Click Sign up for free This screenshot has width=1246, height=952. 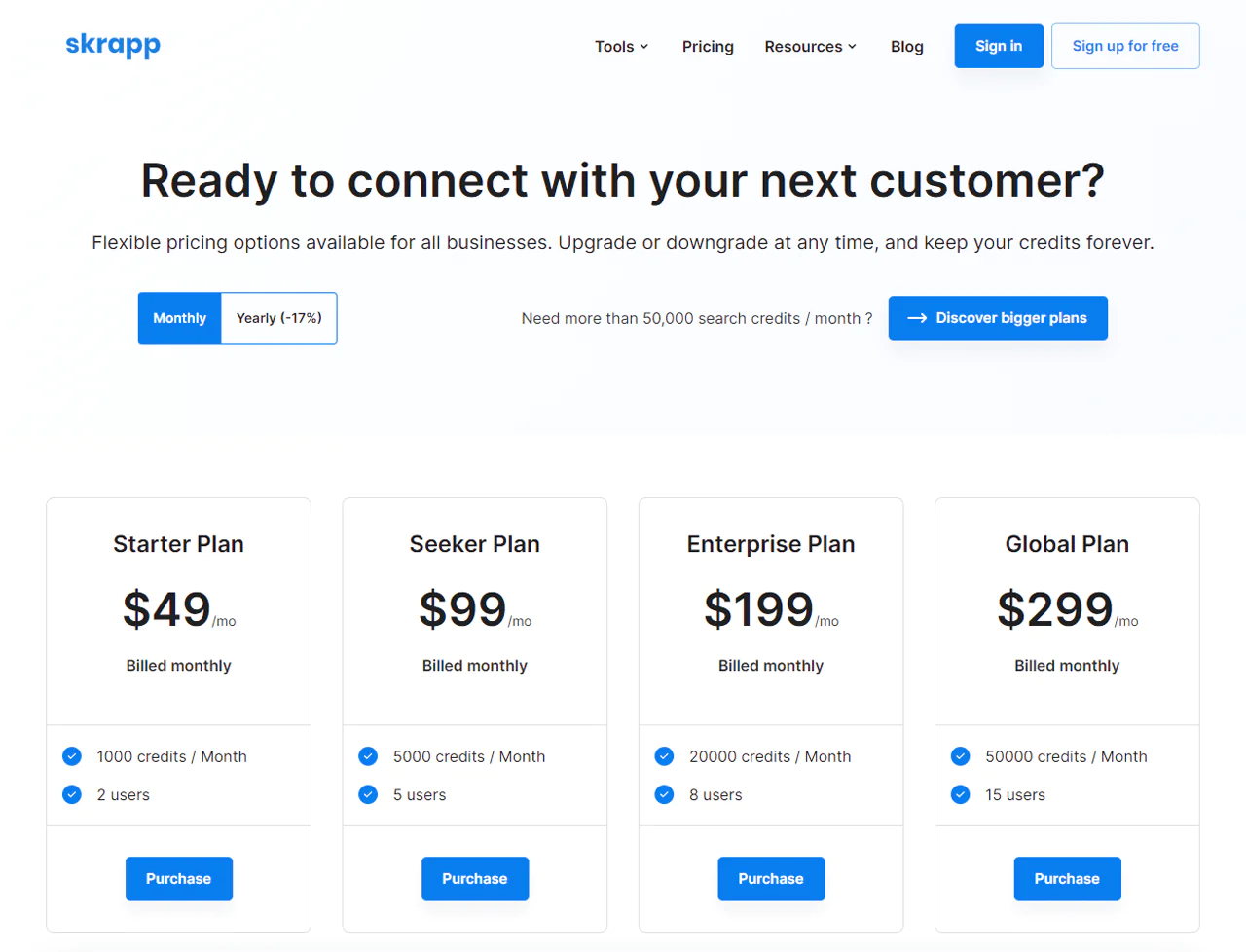(1125, 45)
